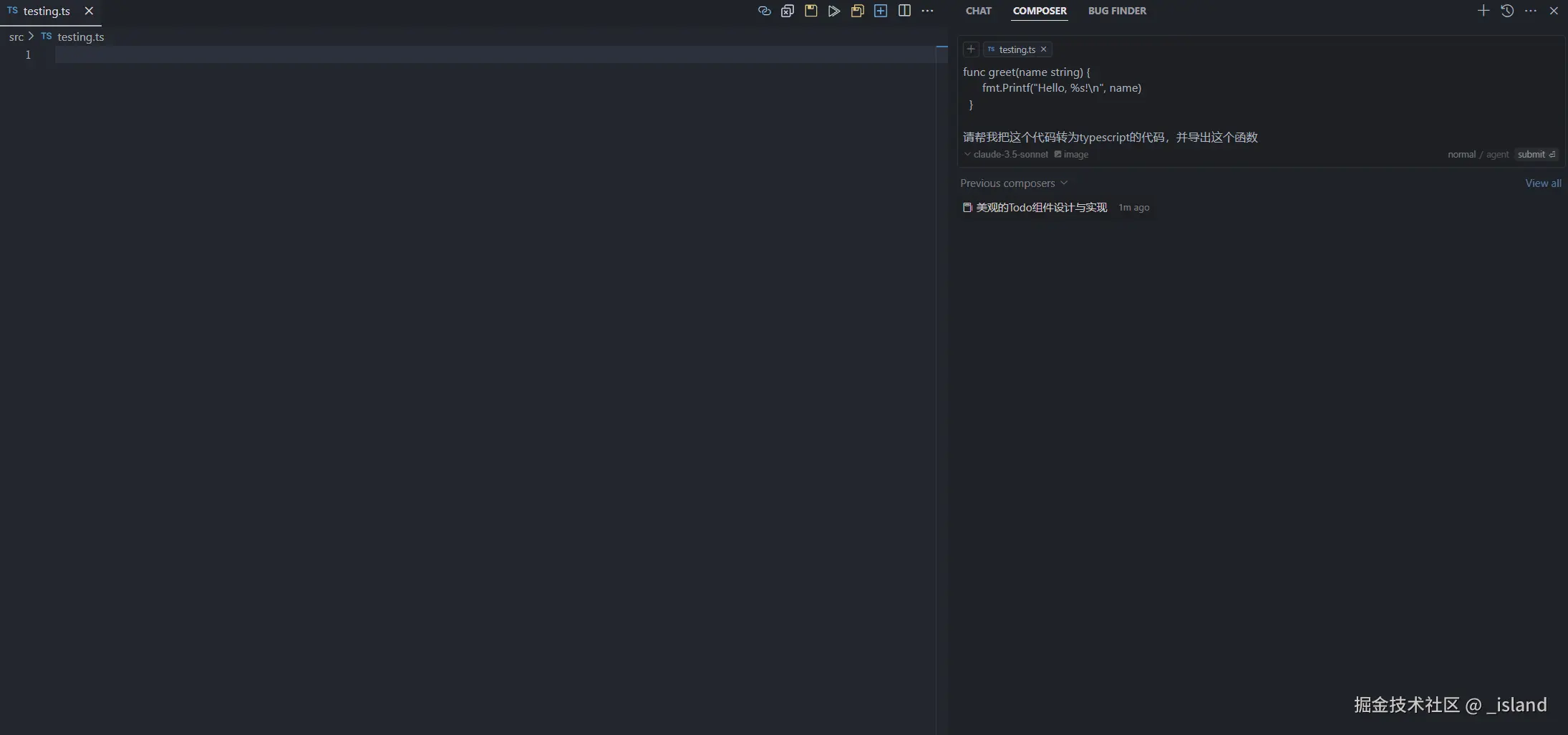Open the editor toolbar's more actions menu
1568x735 pixels.
click(928, 11)
